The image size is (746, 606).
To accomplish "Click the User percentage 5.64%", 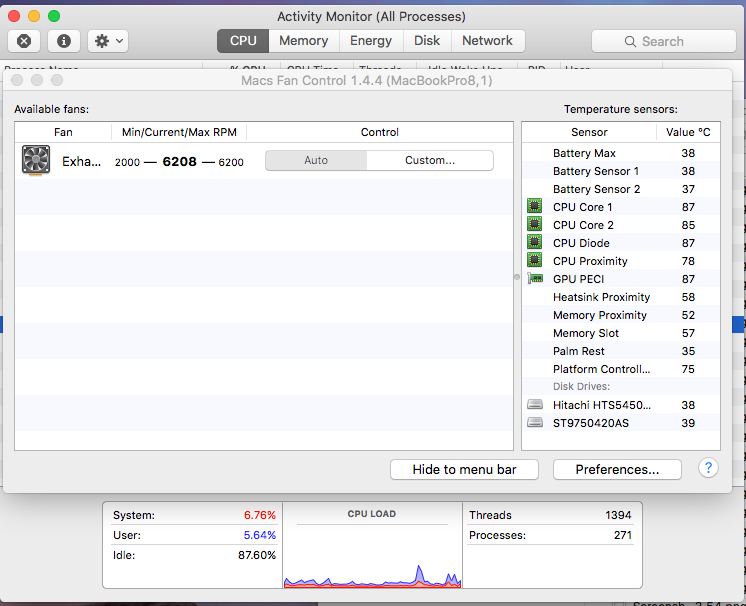I will click(x=260, y=535).
